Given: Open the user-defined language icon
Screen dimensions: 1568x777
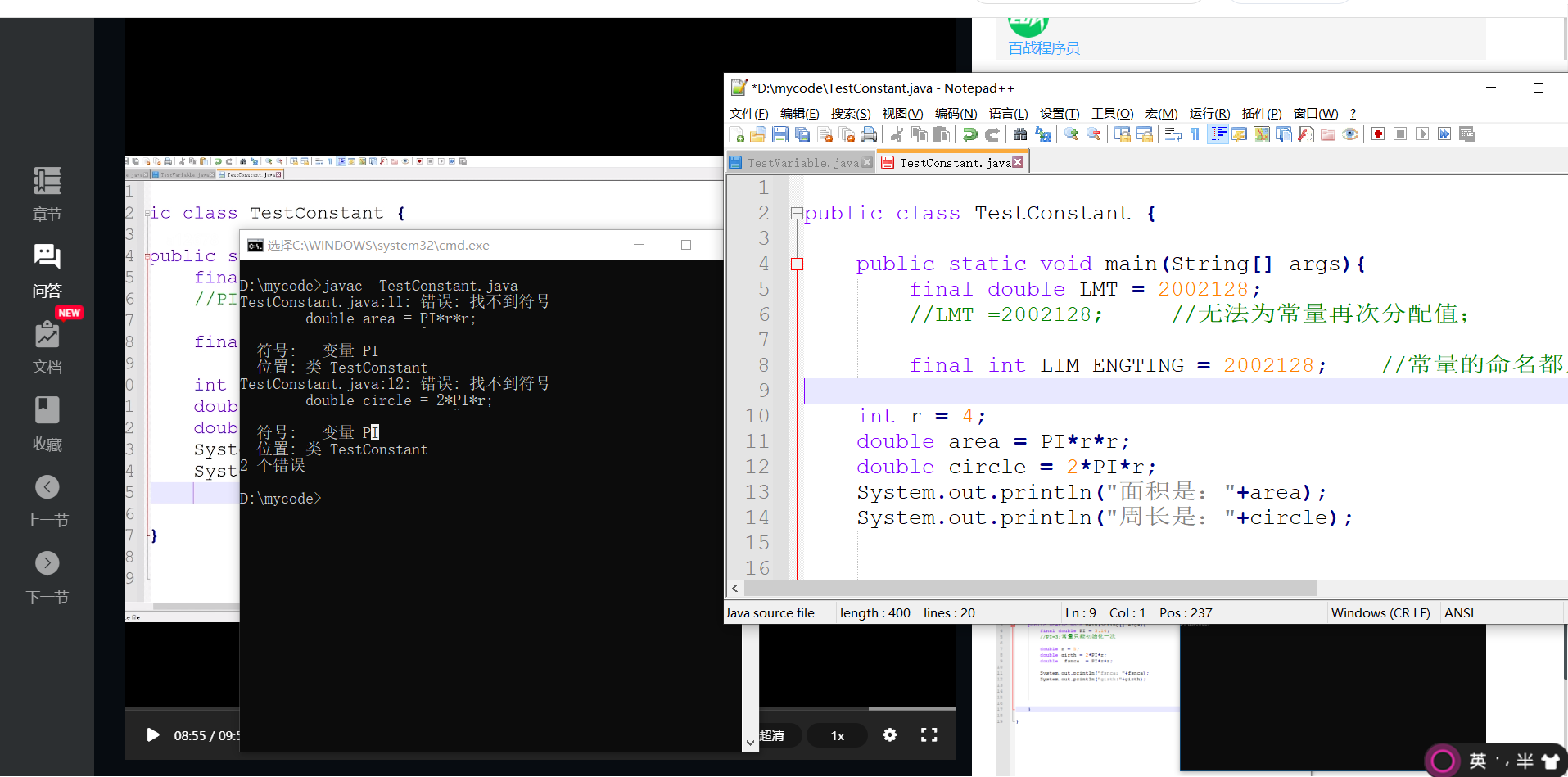Looking at the screenshot, I should tap(1239, 134).
